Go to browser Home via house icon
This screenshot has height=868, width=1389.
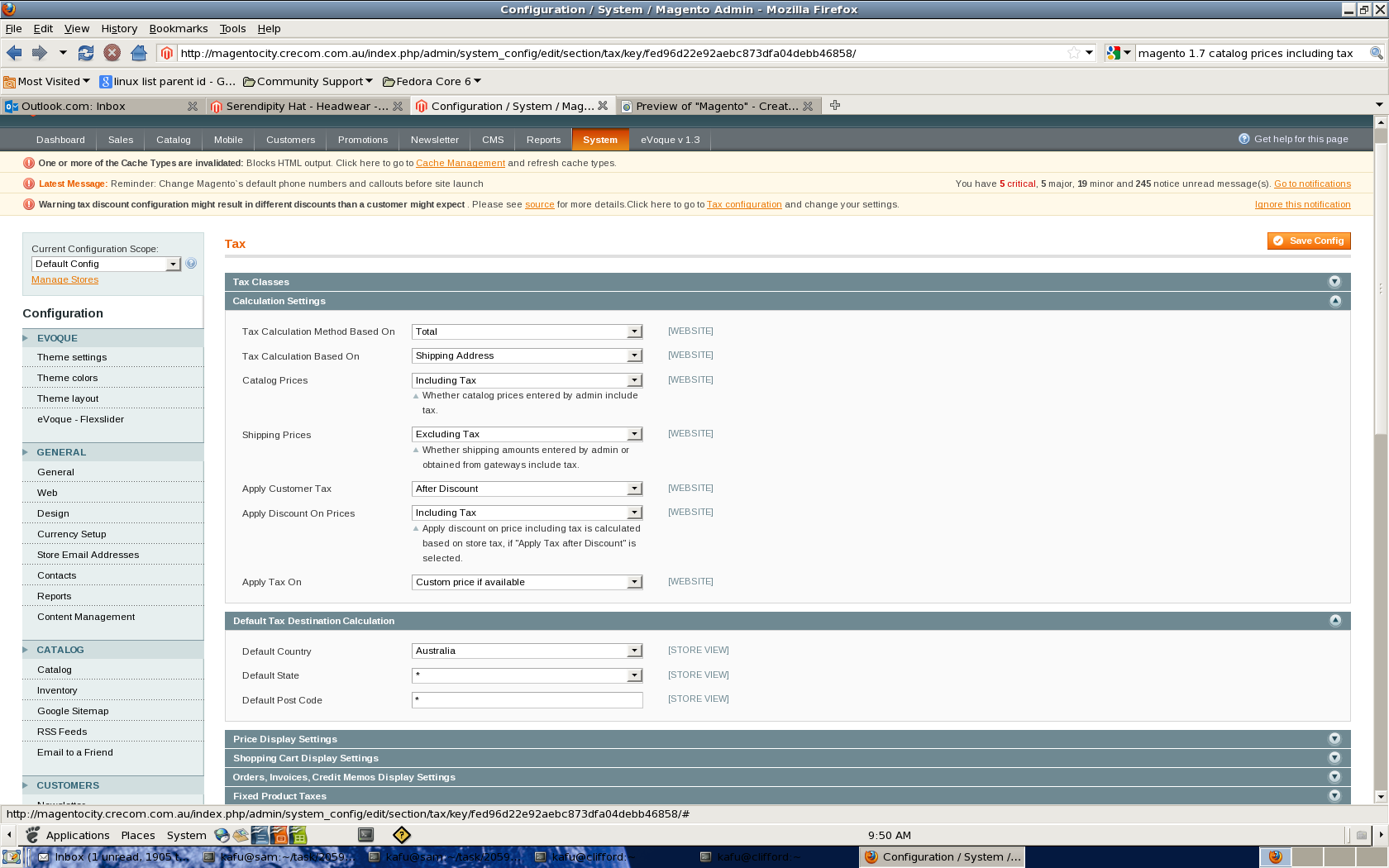click(139, 53)
